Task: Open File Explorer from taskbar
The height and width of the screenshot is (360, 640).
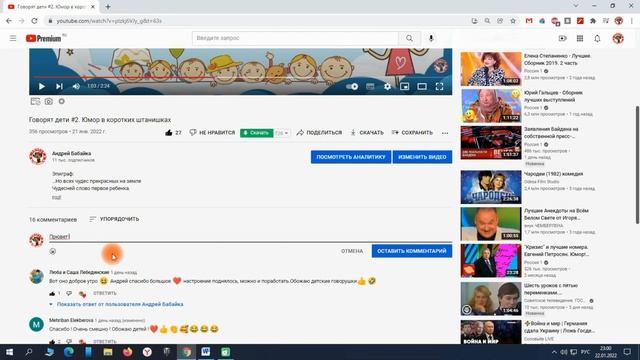Action: (x=108, y=352)
